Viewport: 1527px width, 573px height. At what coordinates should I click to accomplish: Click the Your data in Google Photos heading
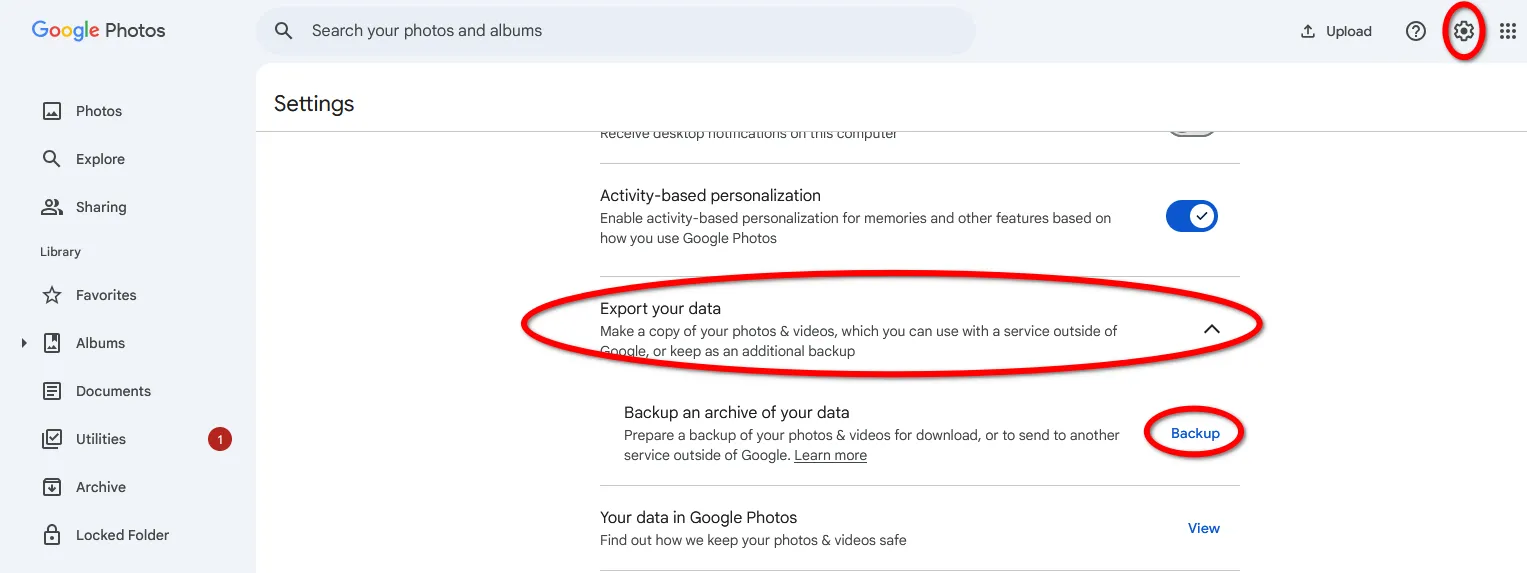pos(698,517)
